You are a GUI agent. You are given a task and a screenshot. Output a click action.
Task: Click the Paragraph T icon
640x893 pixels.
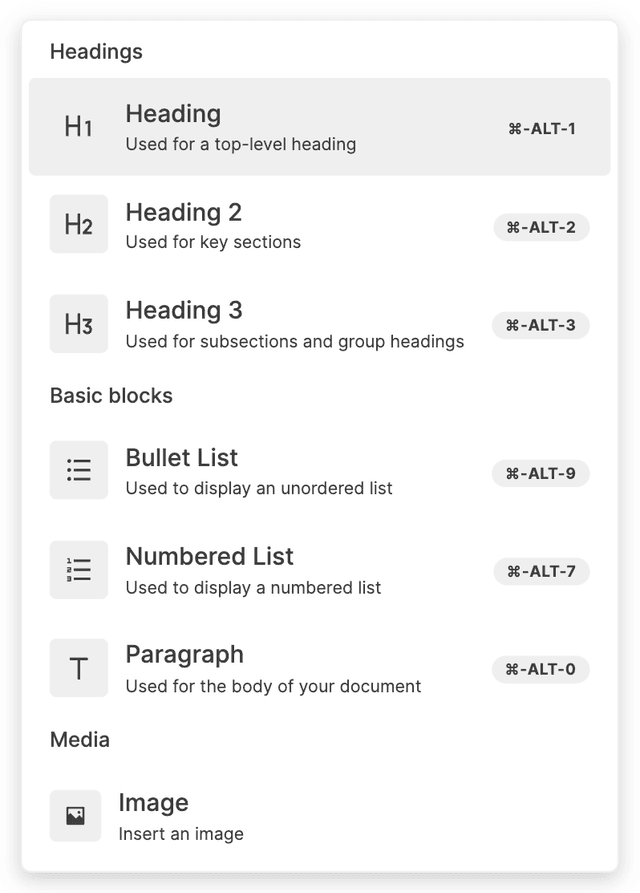79,667
